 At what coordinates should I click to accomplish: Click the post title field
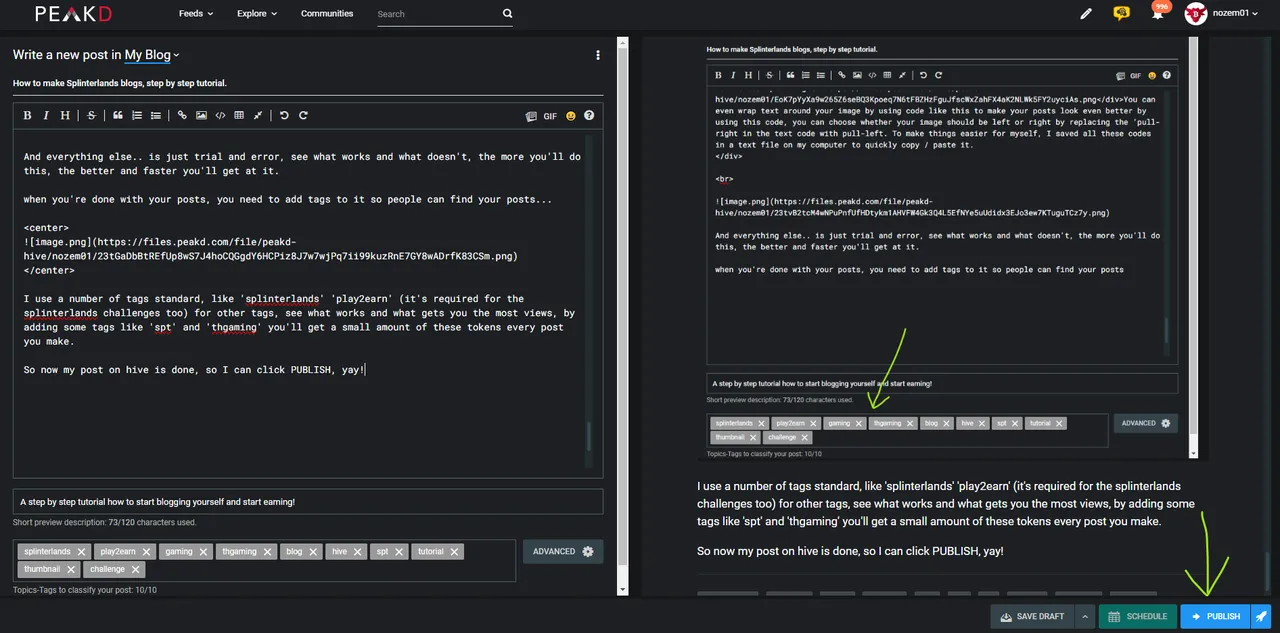(x=308, y=83)
